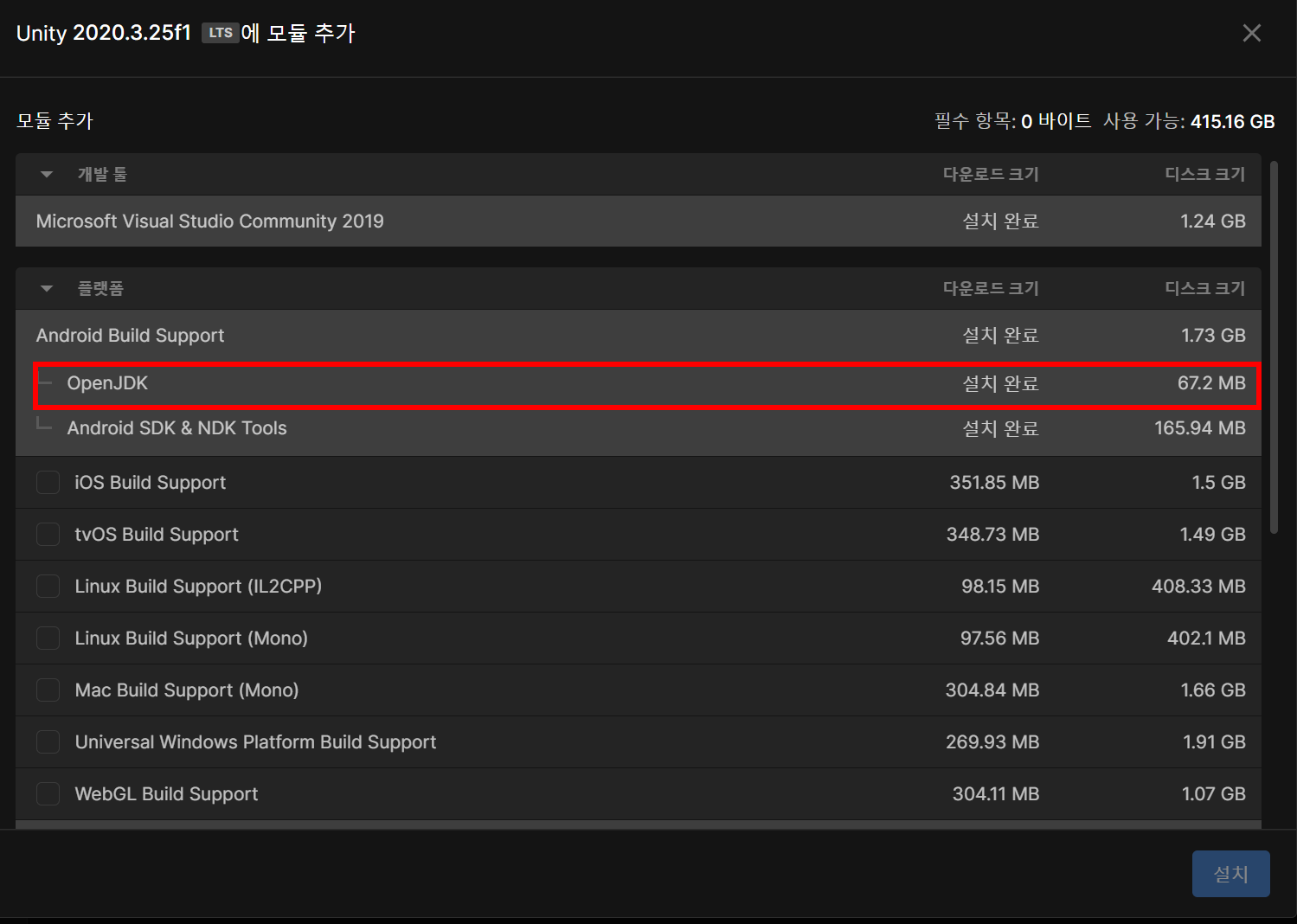Collapse the 개발 툴 section

point(47,174)
